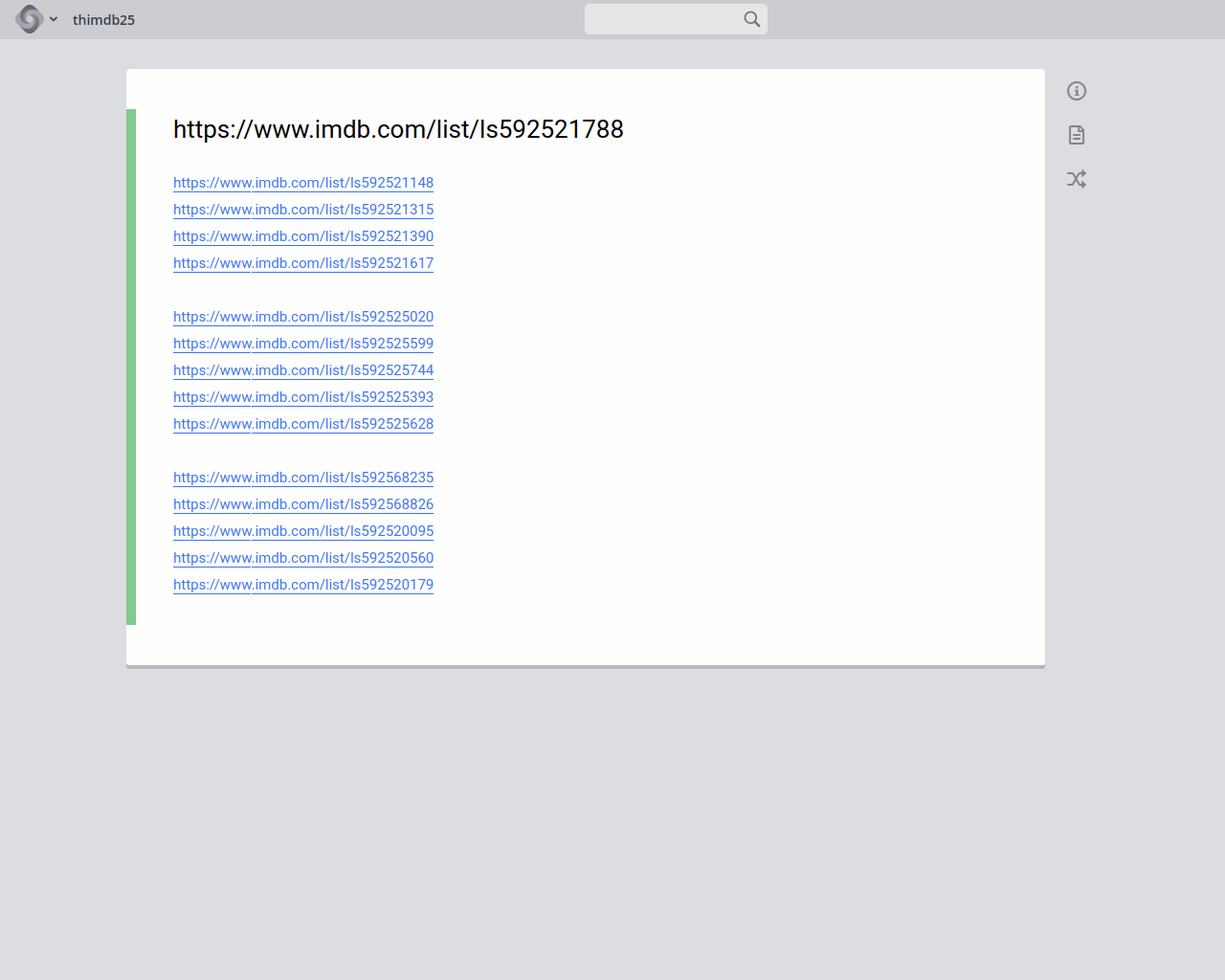Open link ending ls592520095
1225x980 pixels.
(x=303, y=531)
